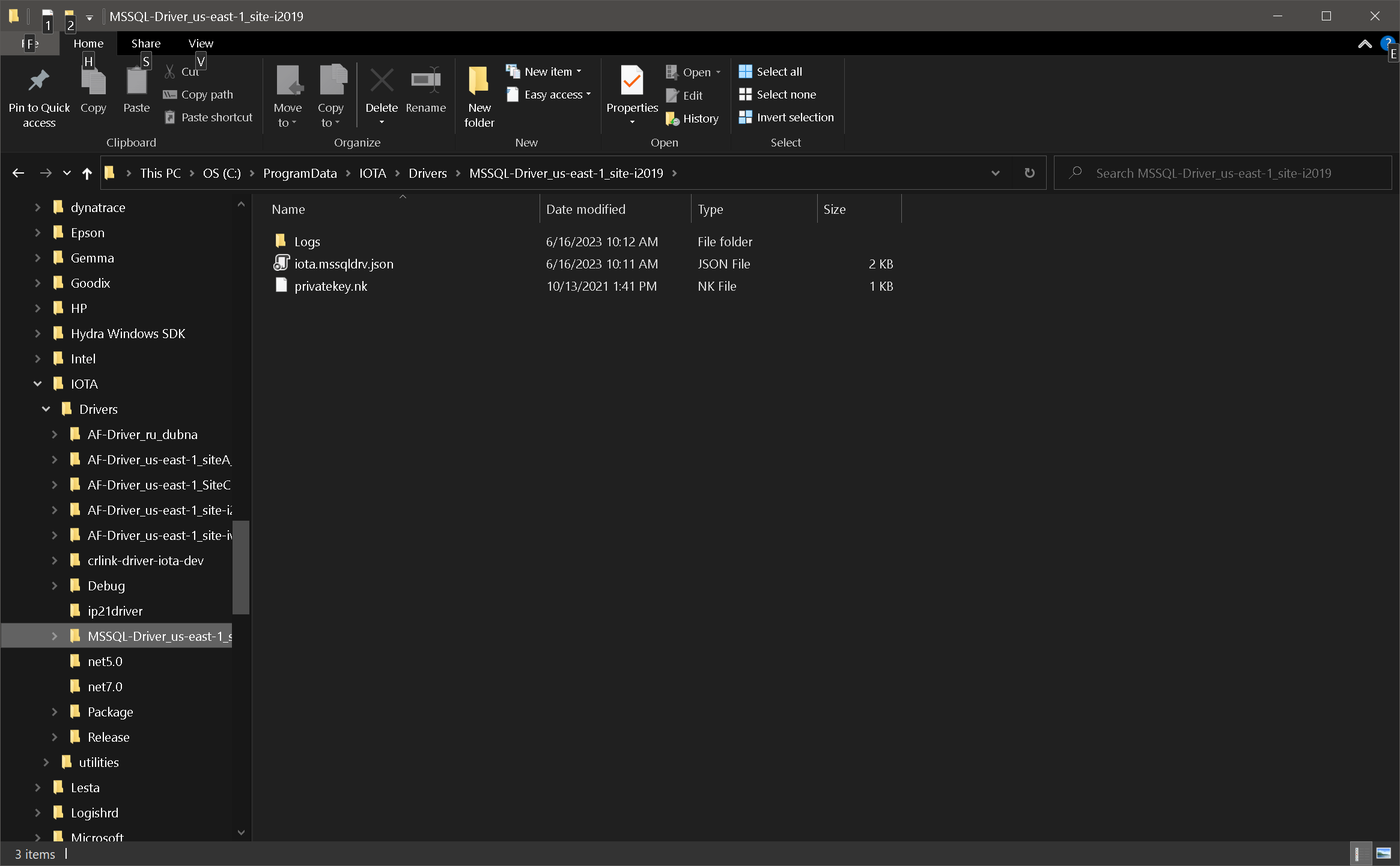
Task: Select Logishrd folder in tree
Action: 94,813
